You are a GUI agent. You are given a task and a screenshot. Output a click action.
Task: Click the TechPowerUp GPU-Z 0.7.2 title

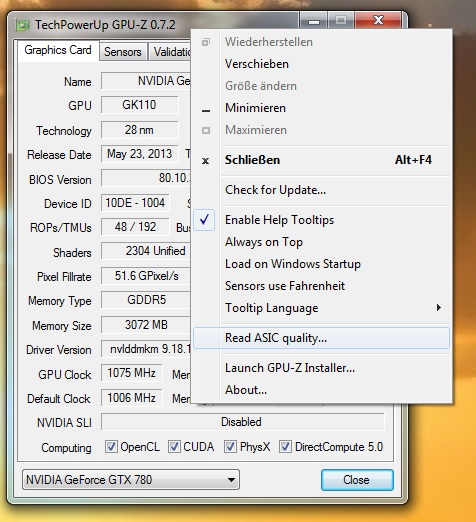point(105,25)
